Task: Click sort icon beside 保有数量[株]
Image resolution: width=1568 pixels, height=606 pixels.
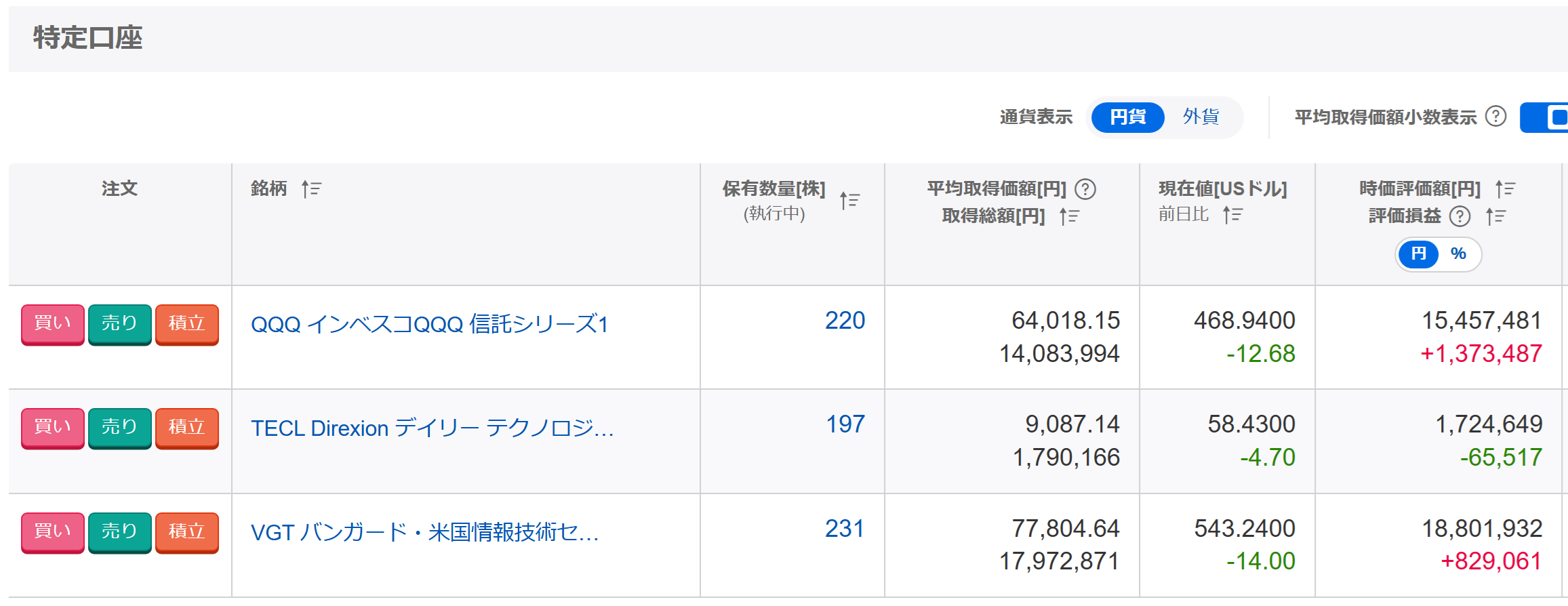Action: 849,201
